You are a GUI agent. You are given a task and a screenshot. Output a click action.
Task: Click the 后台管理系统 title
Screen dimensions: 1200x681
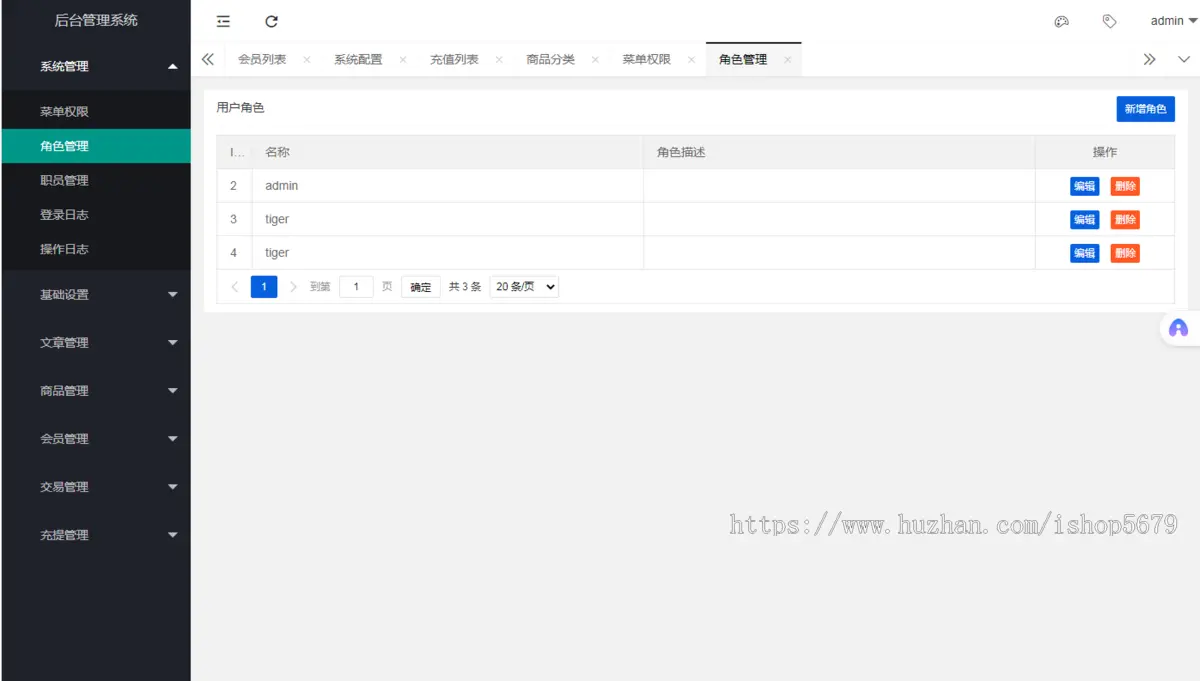pos(96,20)
